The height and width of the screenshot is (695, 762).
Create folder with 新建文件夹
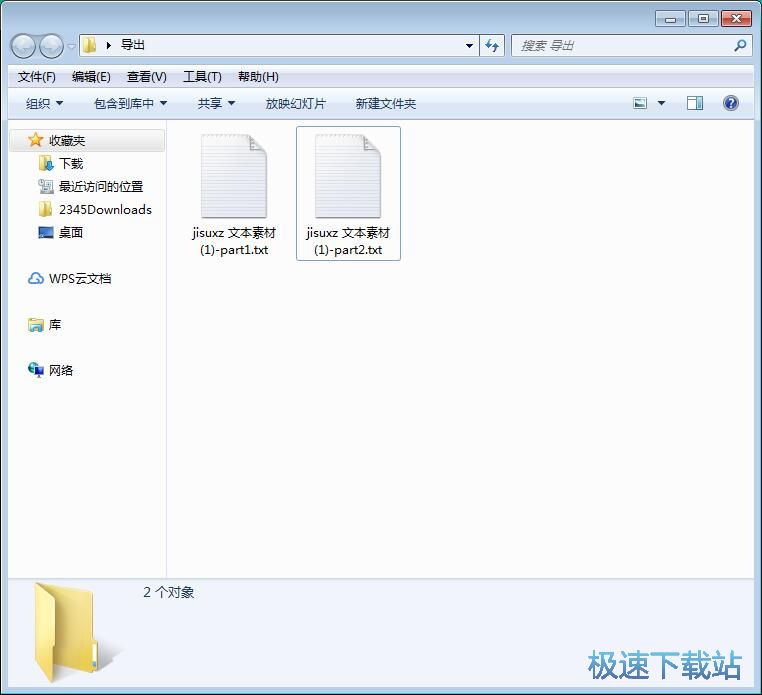click(385, 104)
